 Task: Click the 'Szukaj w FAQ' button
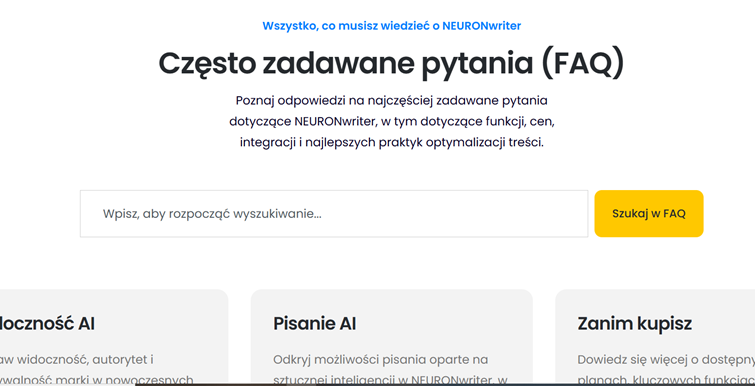coord(649,214)
